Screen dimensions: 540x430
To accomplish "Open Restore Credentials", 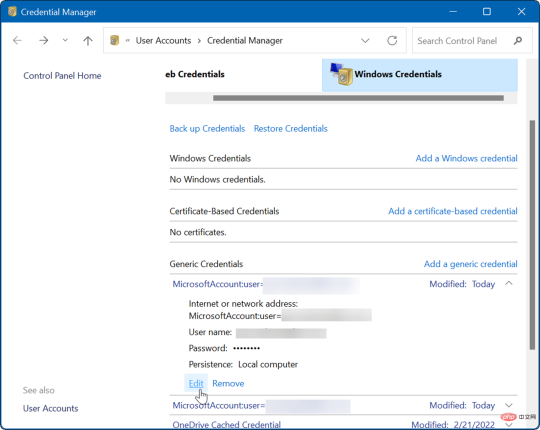I will tap(291, 129).
